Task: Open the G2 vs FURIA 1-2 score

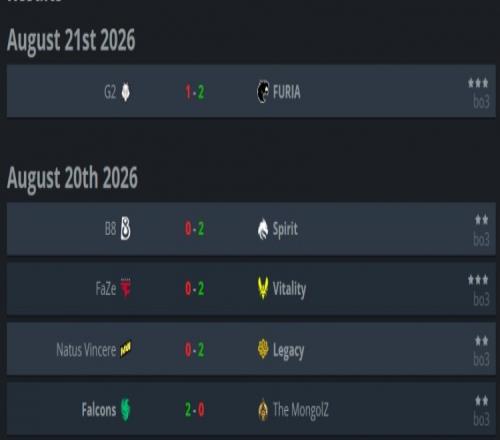Action: pyautogui.click(x=195, y=92)
